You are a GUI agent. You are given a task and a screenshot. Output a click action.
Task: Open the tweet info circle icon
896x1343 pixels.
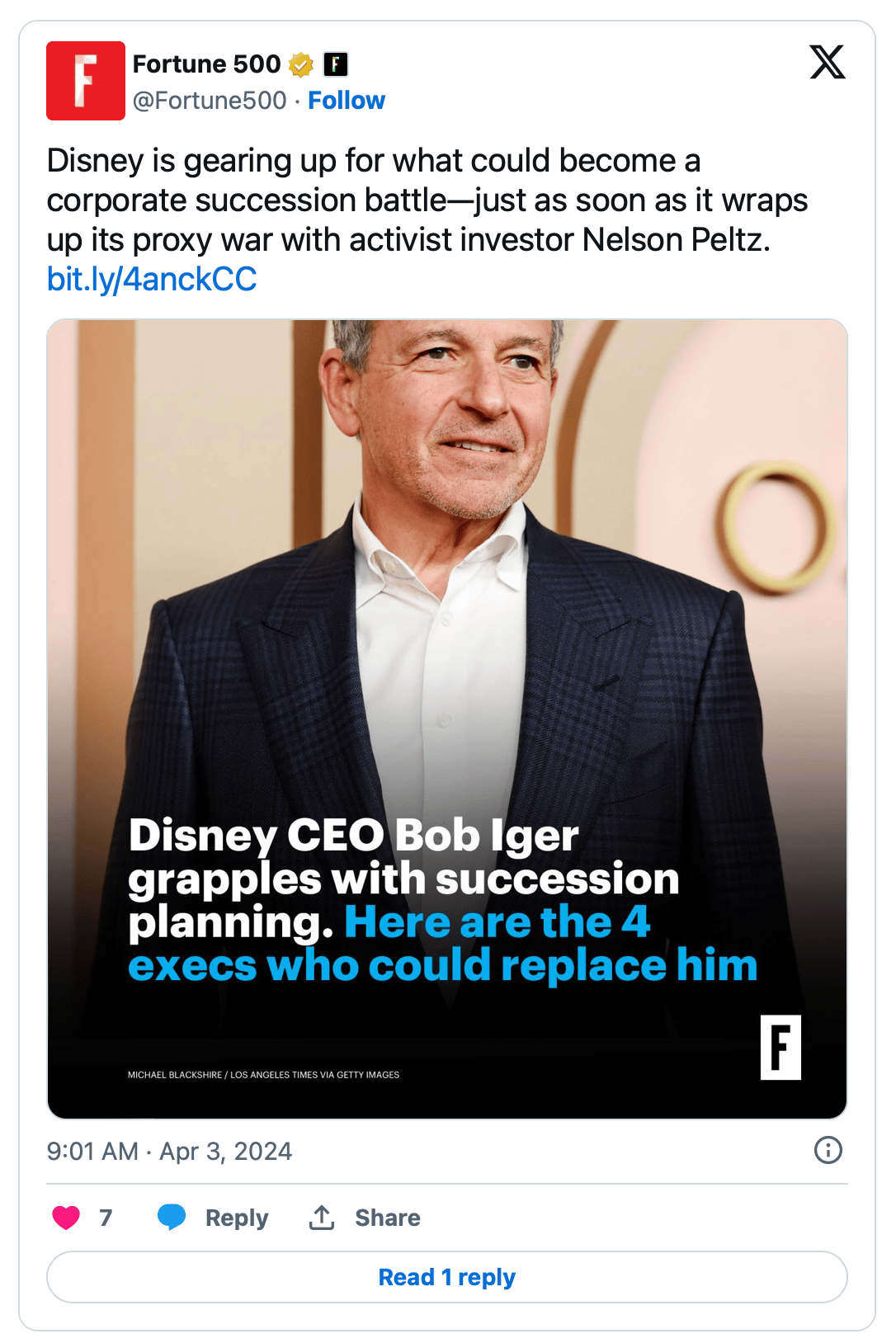coord(828,1150)
